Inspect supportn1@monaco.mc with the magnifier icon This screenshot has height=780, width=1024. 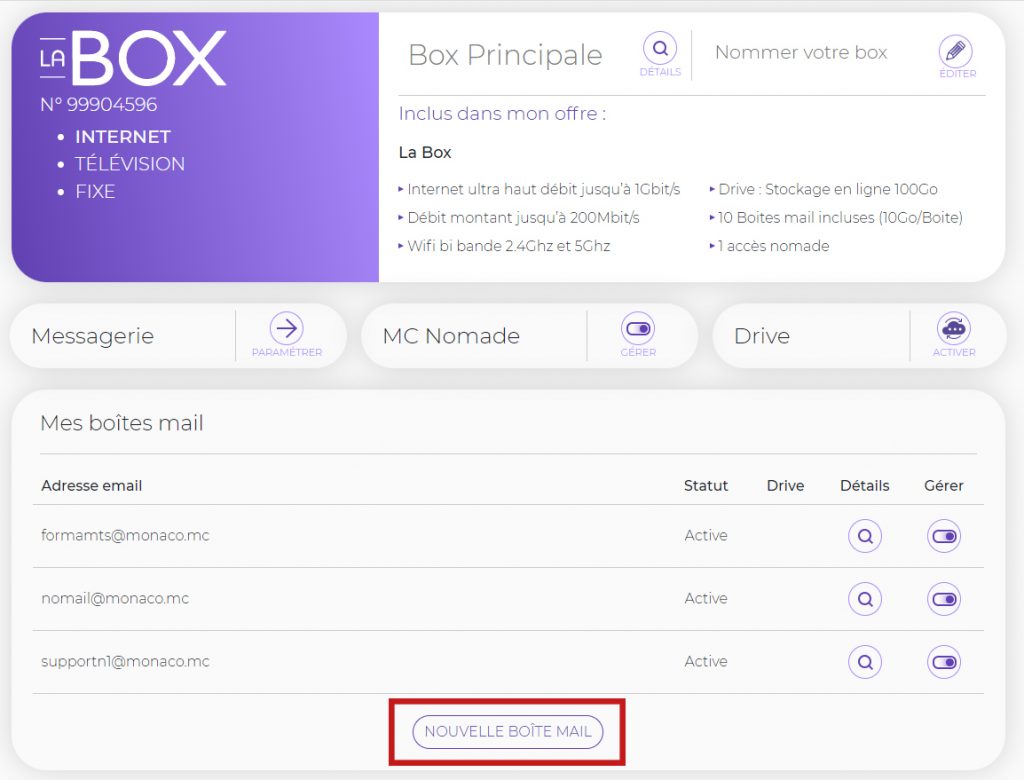[x=864, y=661]
